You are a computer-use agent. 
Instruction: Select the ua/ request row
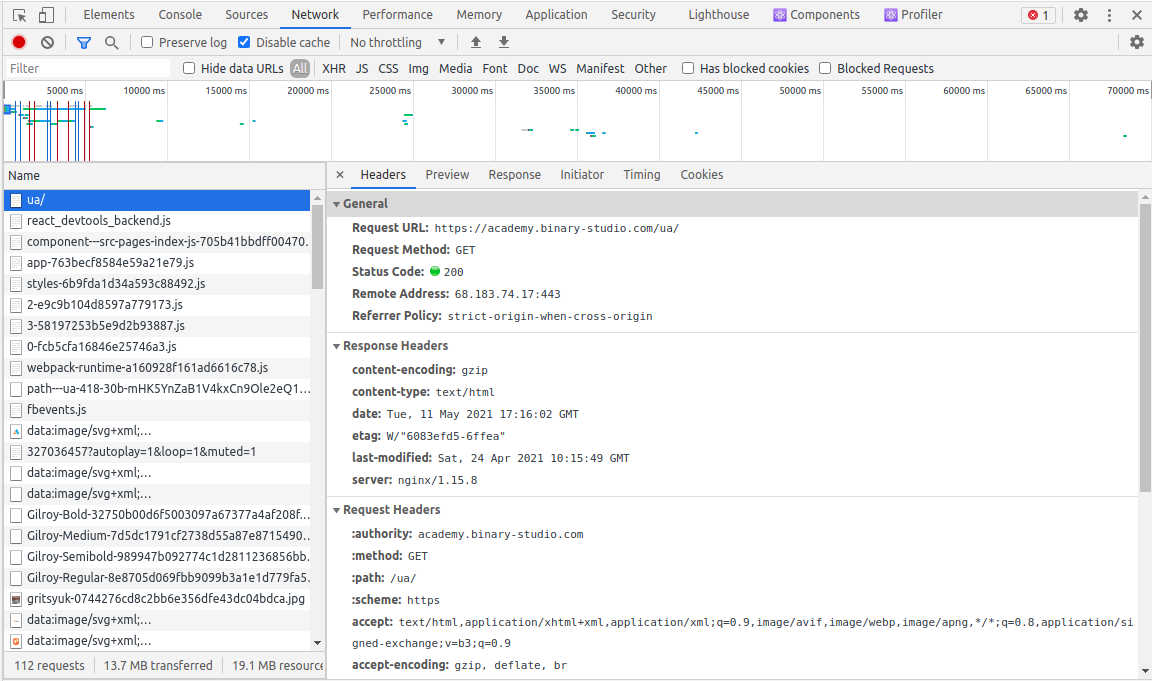click(157, 200)
